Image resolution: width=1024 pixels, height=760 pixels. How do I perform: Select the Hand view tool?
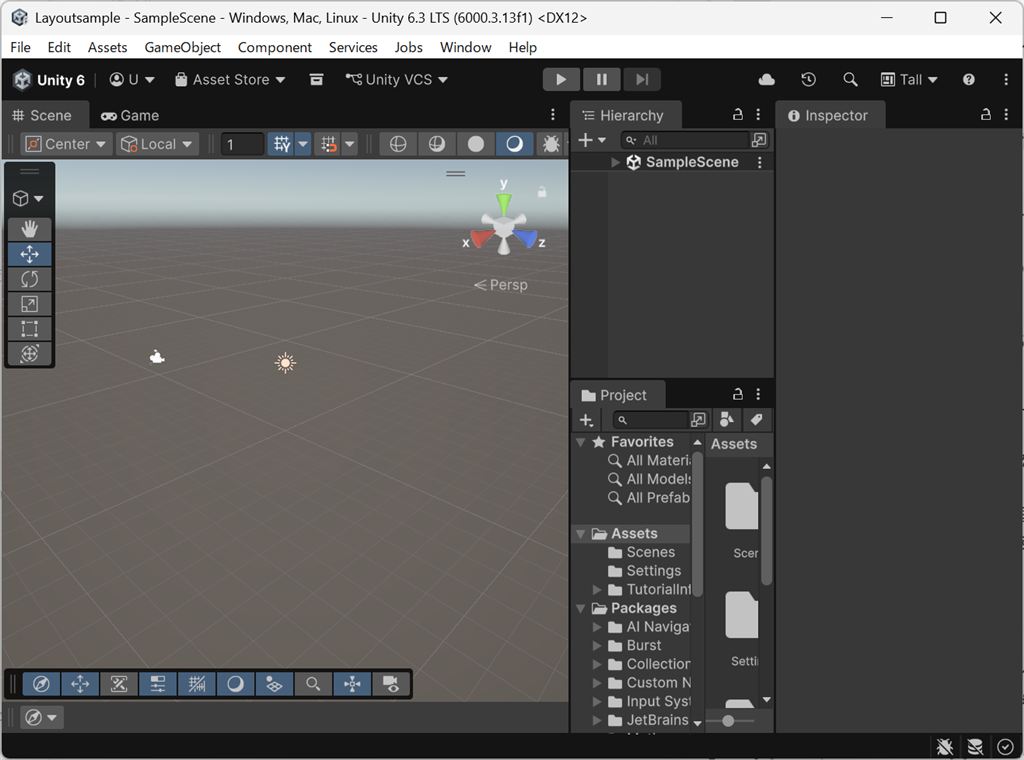(x=29, y=228)
